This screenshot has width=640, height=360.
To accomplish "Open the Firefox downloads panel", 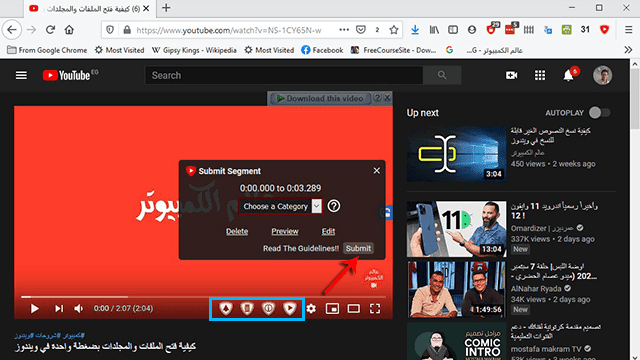I will coord(415,30).
